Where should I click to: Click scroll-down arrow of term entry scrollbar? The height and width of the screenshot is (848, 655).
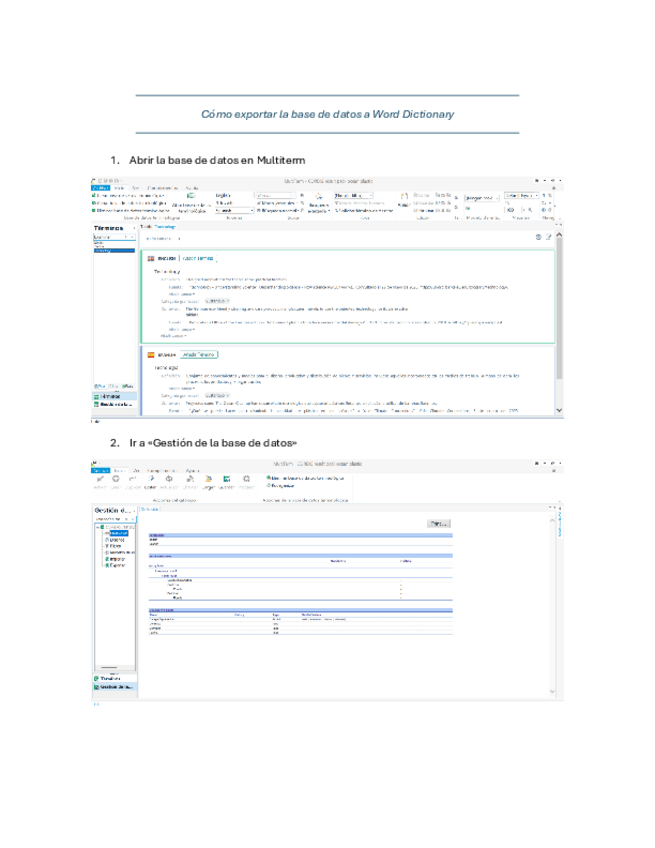pyautogui.click(x=559, y=410)
